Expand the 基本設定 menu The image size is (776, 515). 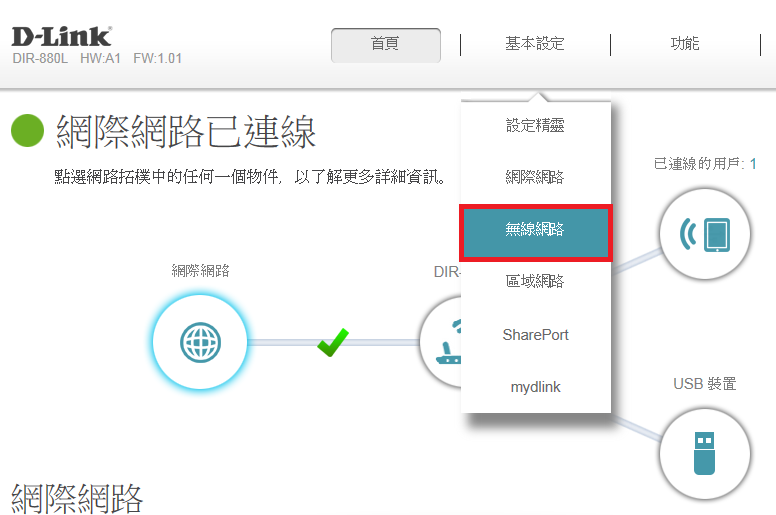(534, 44)
